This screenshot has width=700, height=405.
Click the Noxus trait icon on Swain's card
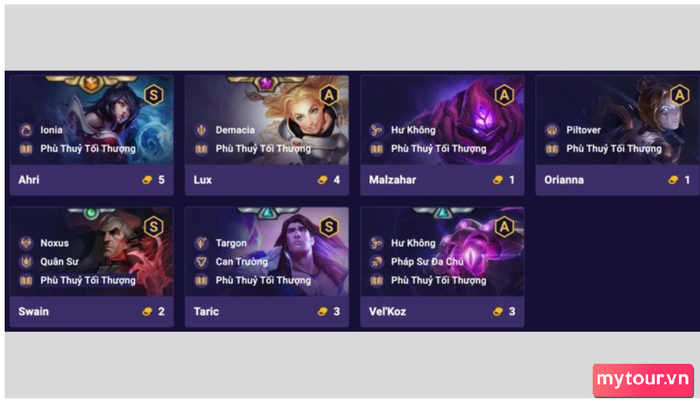pyautogui.click(x=26, y=243)
